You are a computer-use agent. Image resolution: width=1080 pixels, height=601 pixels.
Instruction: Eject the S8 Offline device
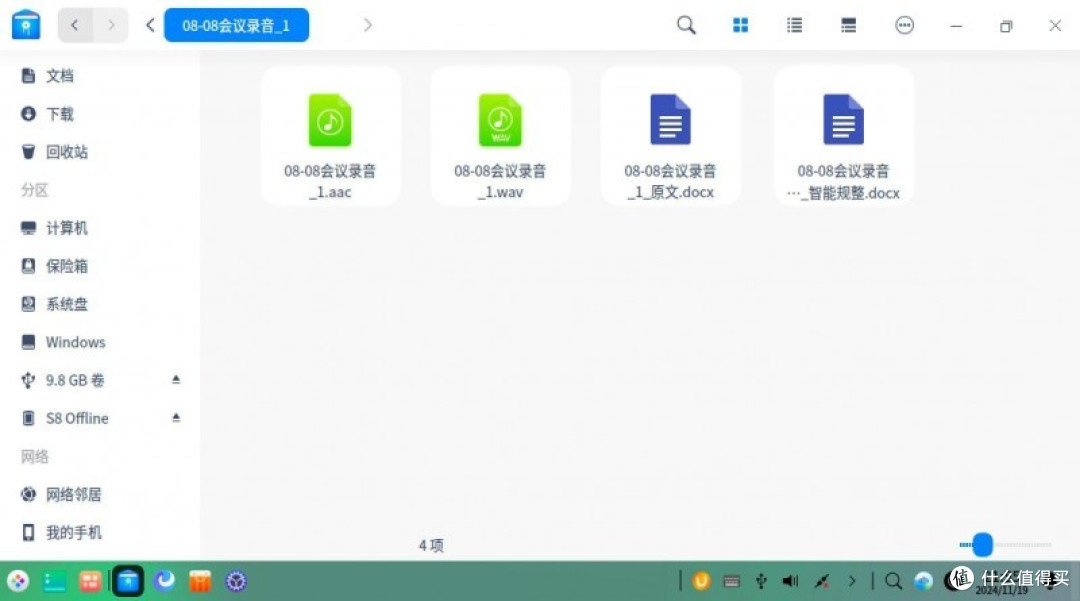tap(176, 417)
